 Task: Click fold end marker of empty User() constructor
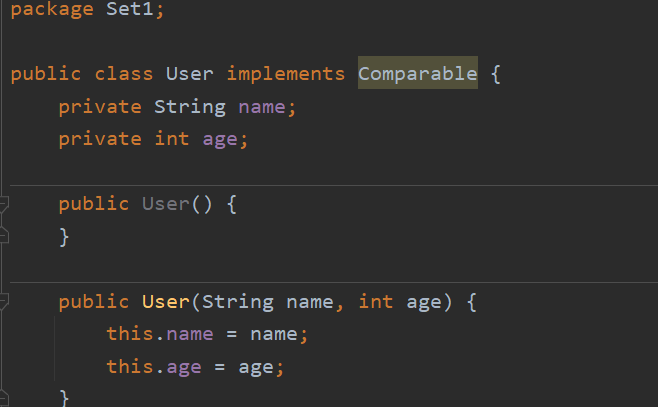tap(3, 236)
